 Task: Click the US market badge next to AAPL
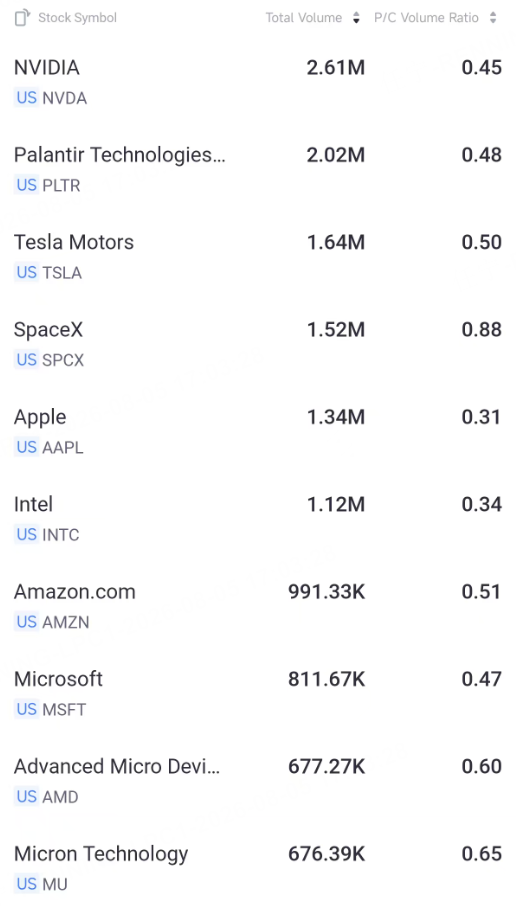point(27,447)
